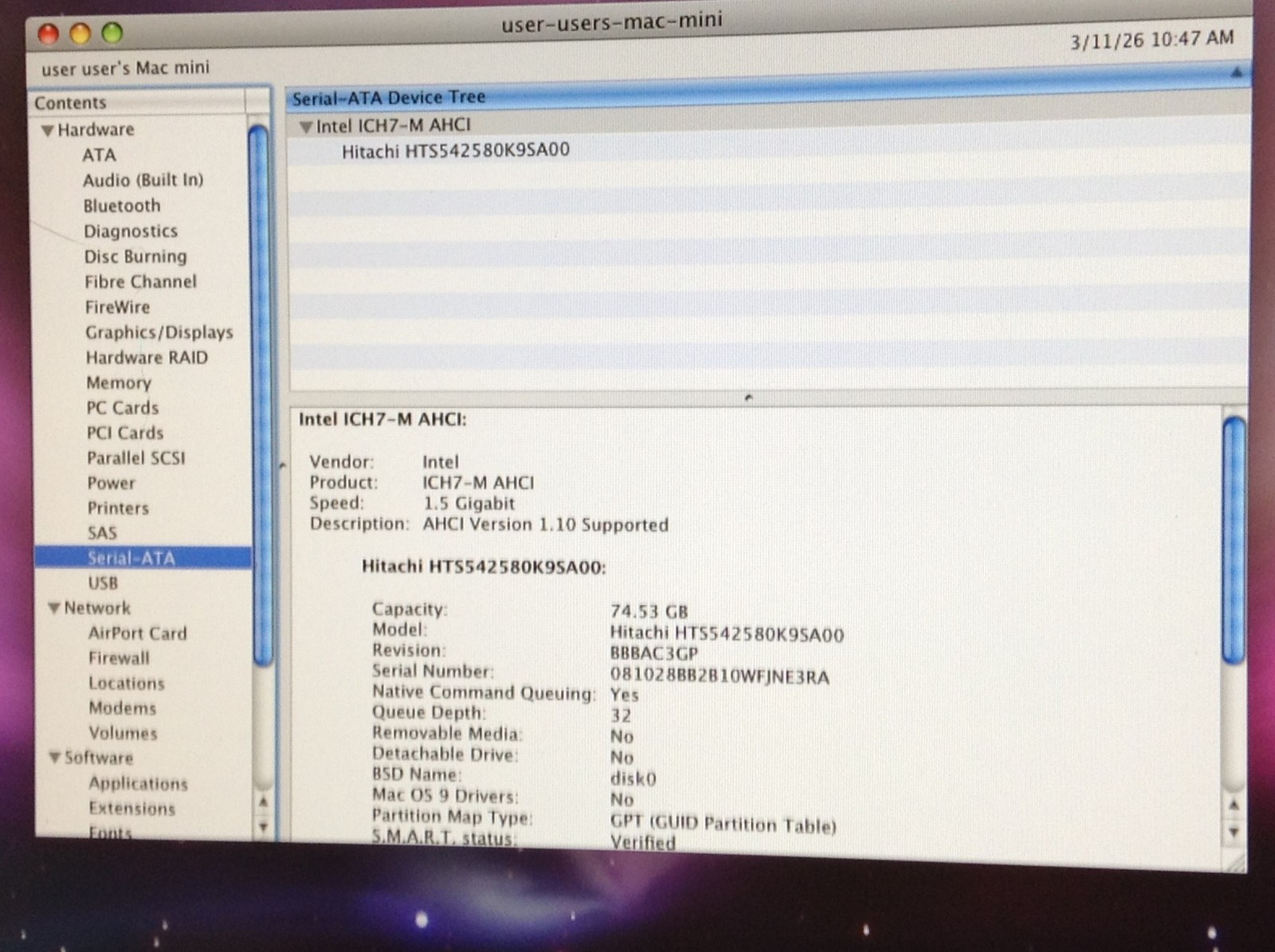Collapse the Hardware section in Contents
The width and height of the screenshot is (1275, 952).
[x=48, y=130]
